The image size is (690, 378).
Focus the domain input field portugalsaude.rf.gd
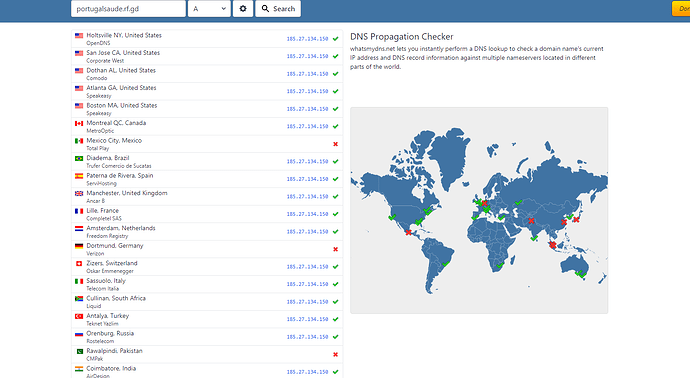pos(128,8)
